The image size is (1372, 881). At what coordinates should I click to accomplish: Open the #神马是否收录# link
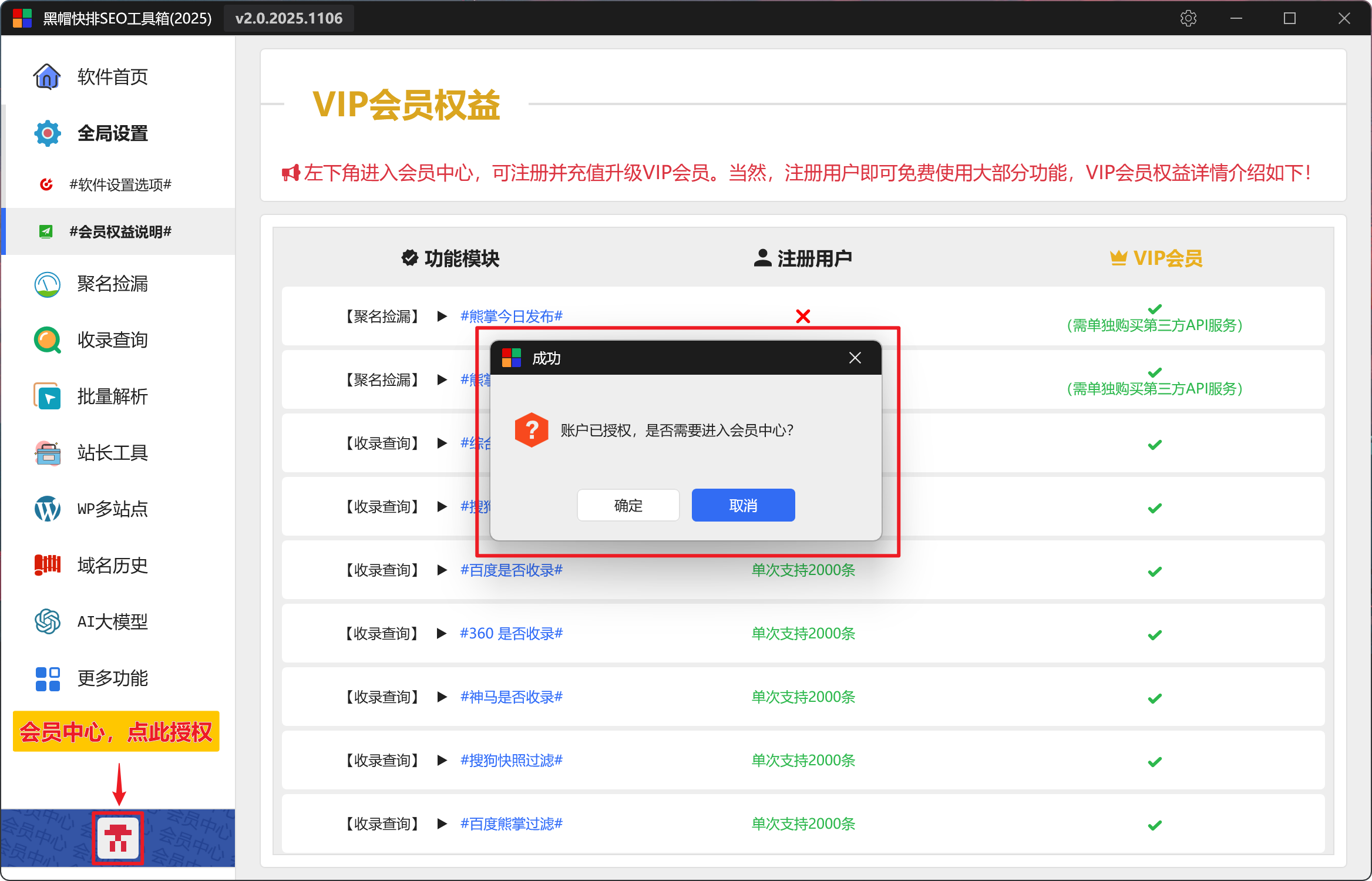511,697
